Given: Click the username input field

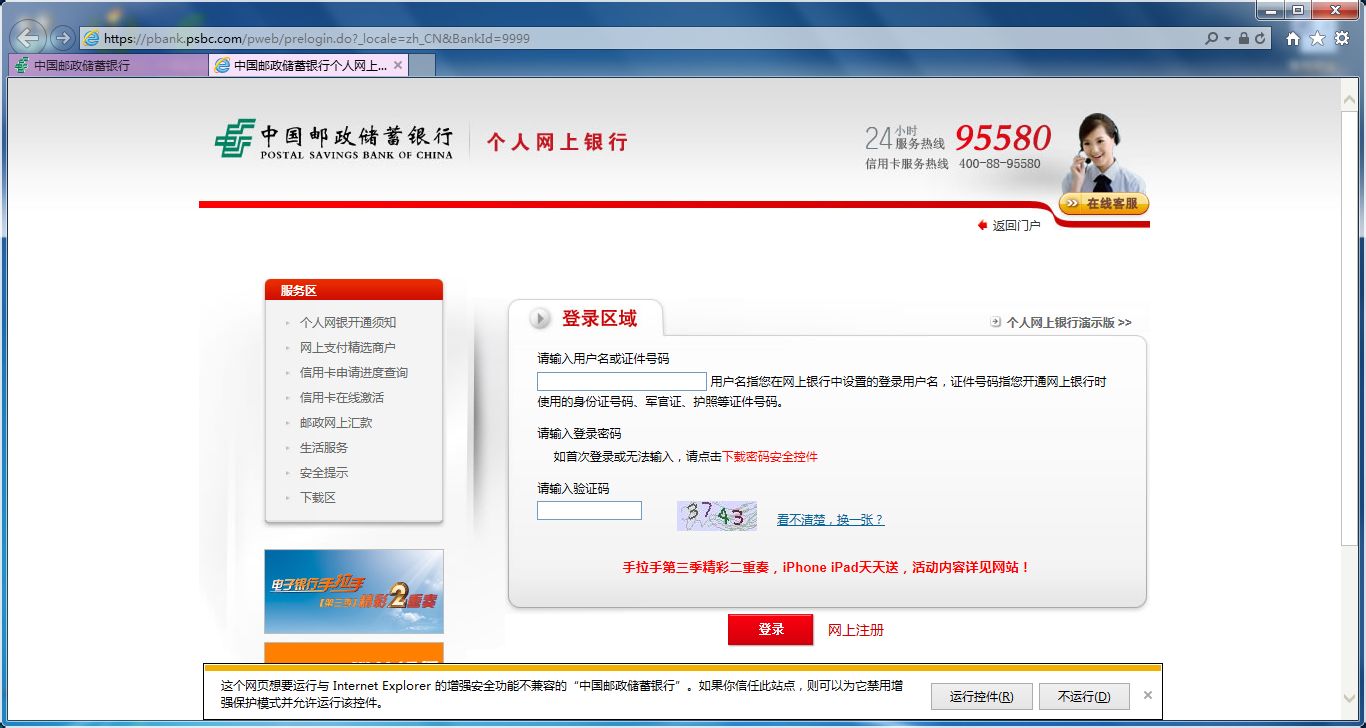Looking at the screenshot, I should pos(621,381).
